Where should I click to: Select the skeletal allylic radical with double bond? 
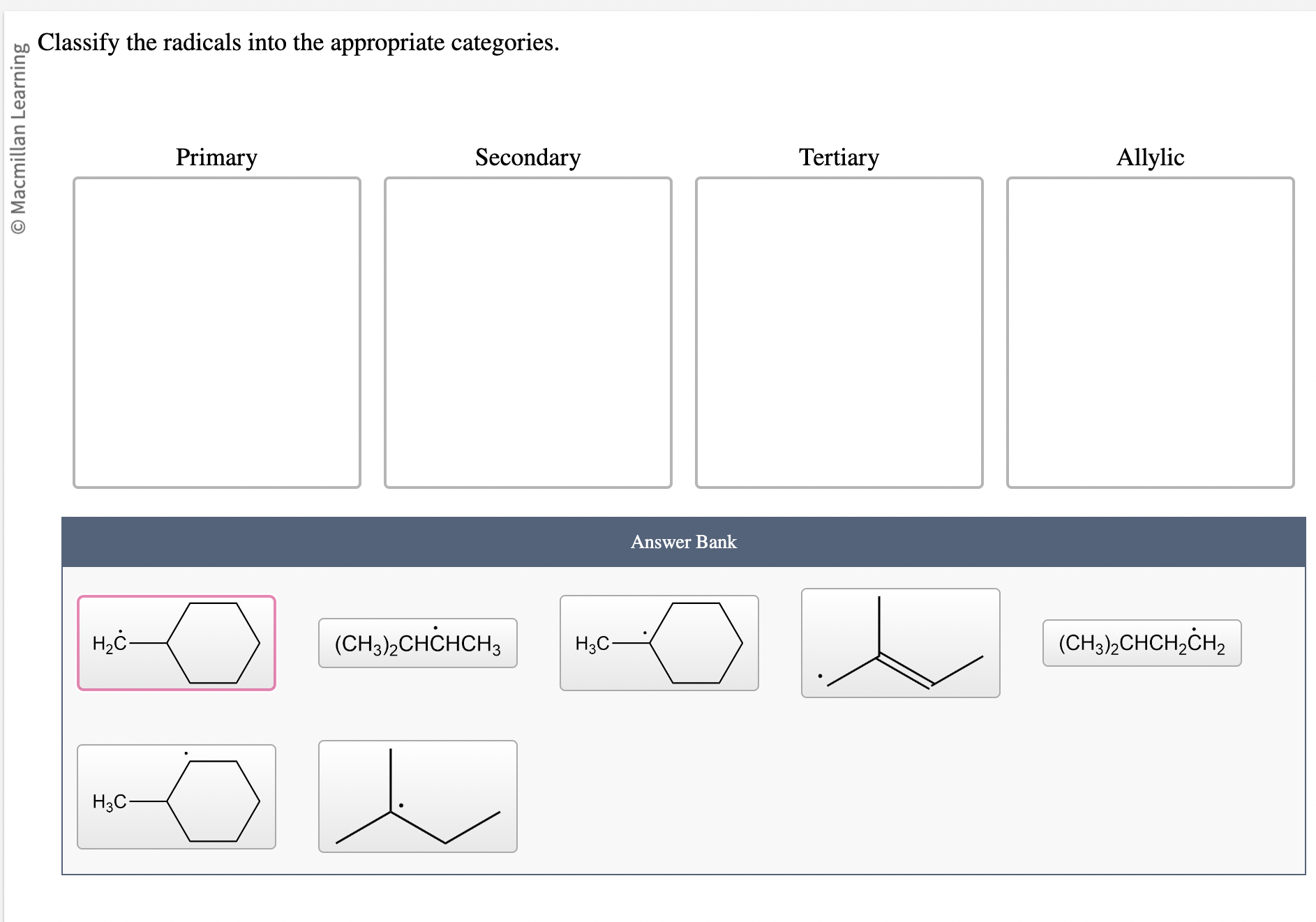coord(900,642)
